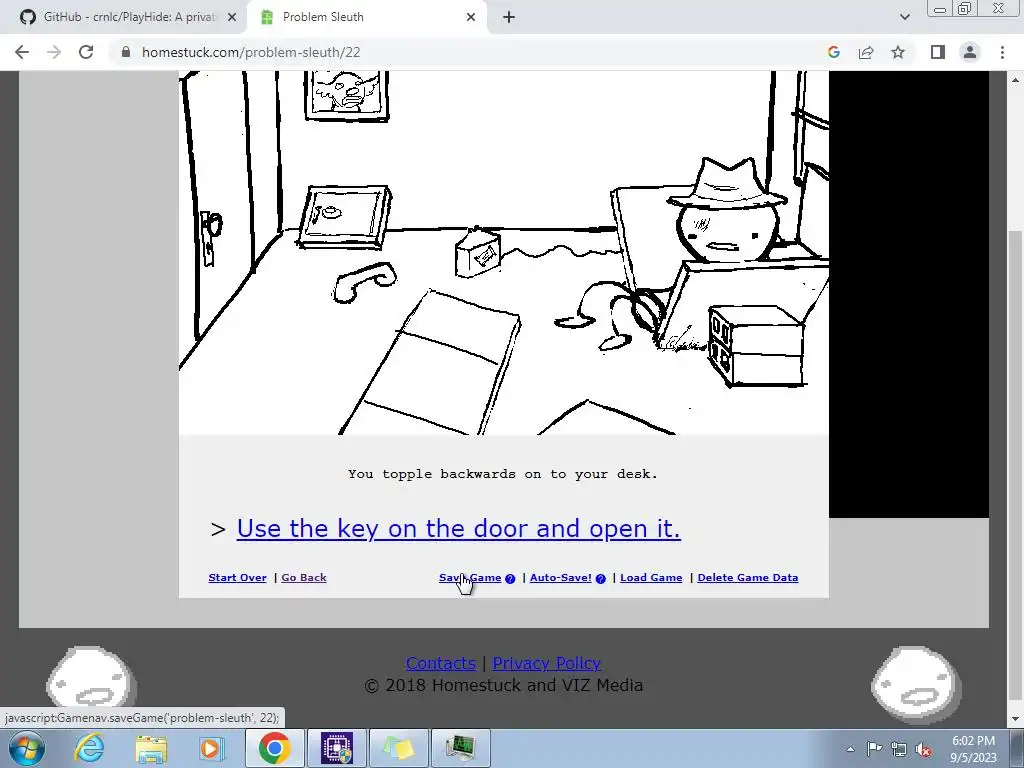
Task: Show hidden tray icons arrow
Action: [850, 749]
